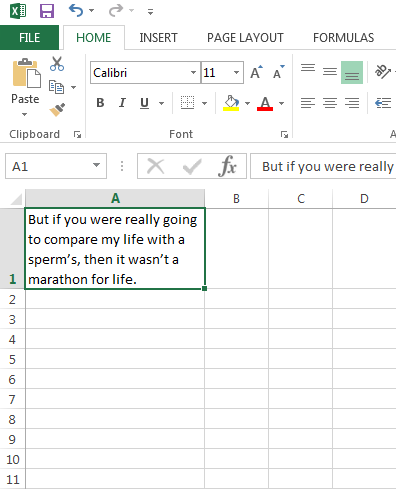The image size is (396, 489).
Task: Switch to the INSERT tab
Action: tap(158, 38)
